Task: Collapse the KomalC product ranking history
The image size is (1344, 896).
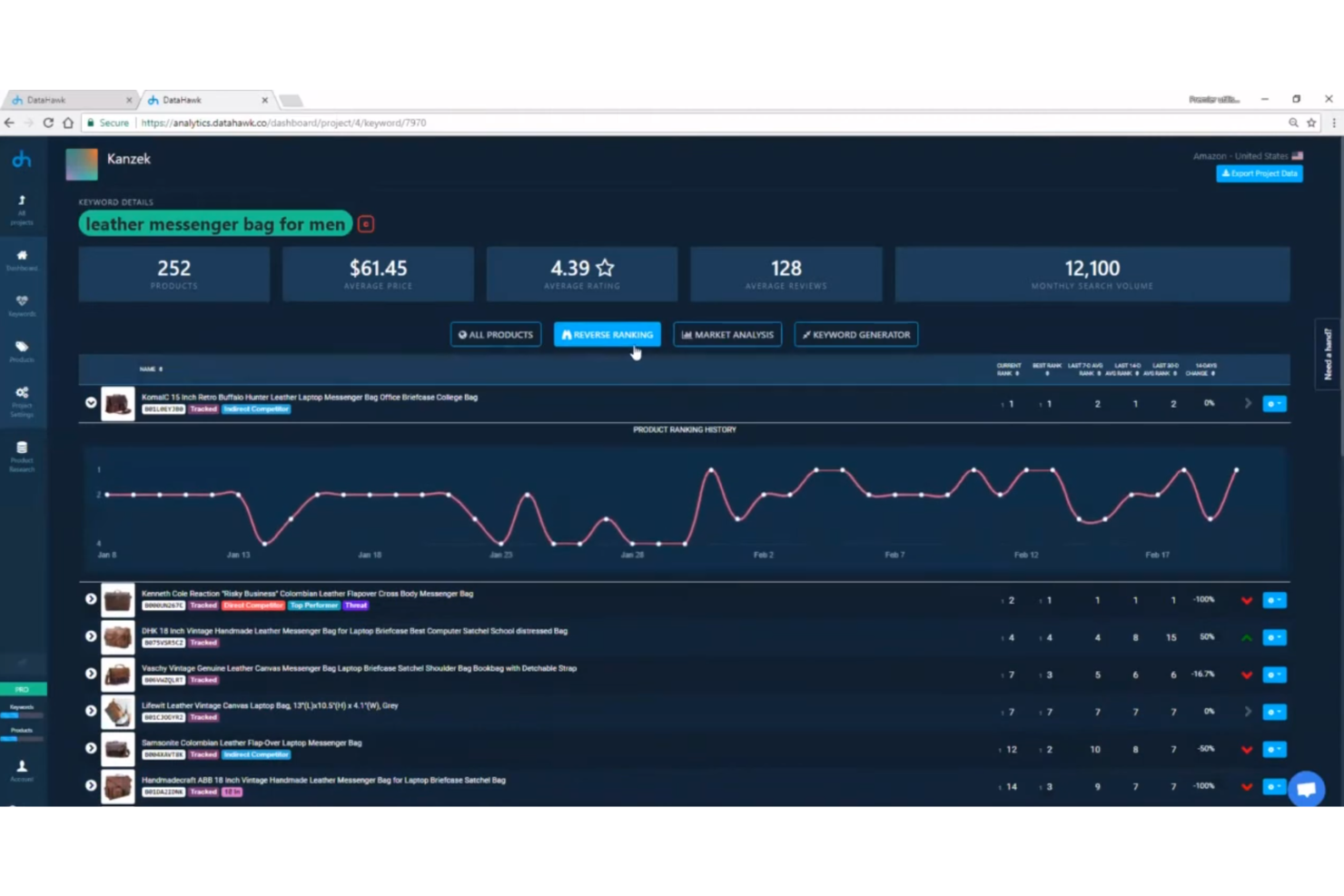Action: [x=91, y=402]
